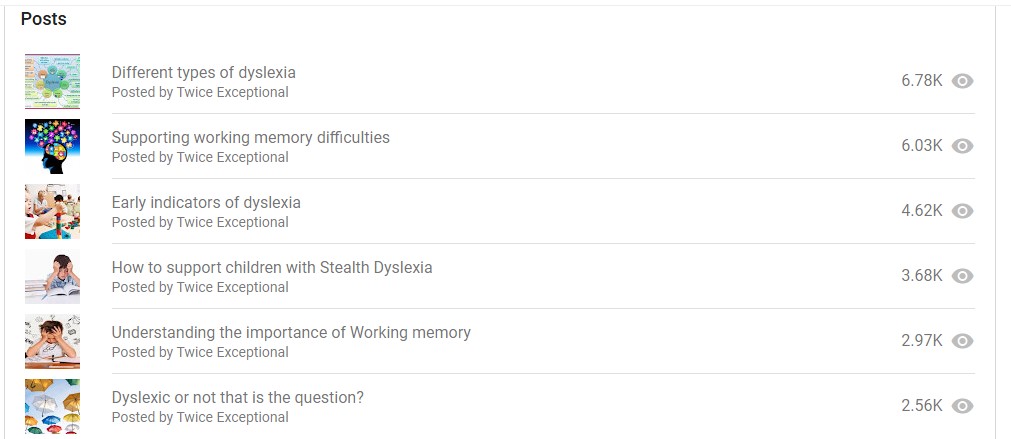Open 'How to support children with Stealth Dyslexia'
Viewport: 1011px width, 439px height.
coord(272,267)
